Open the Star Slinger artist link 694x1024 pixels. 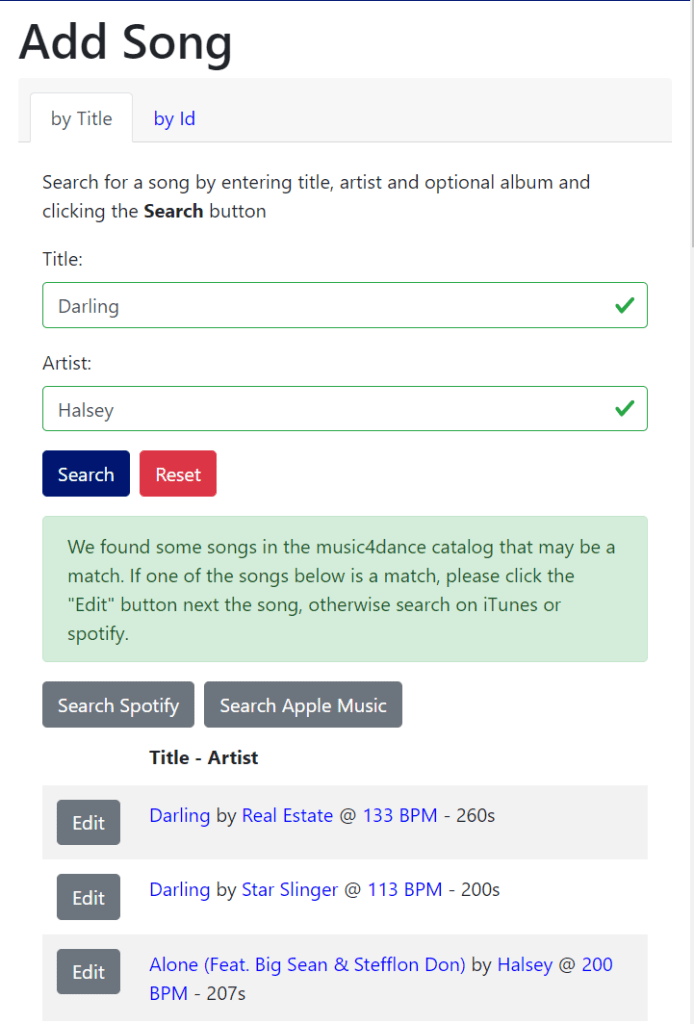point(290,889)
